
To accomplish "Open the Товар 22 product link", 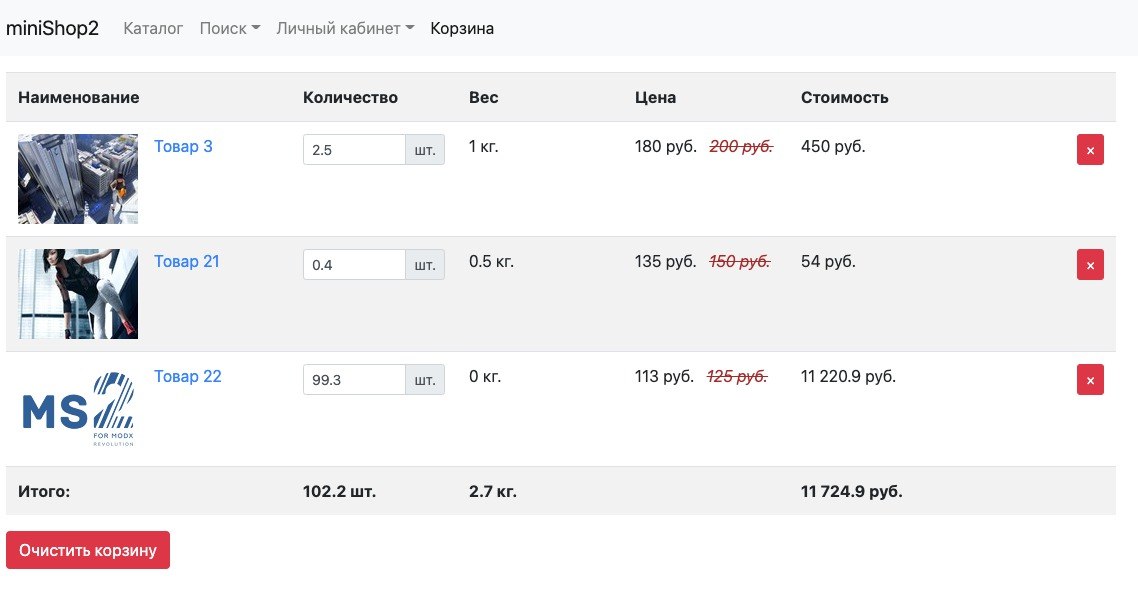I will click(x=187, y=377).
